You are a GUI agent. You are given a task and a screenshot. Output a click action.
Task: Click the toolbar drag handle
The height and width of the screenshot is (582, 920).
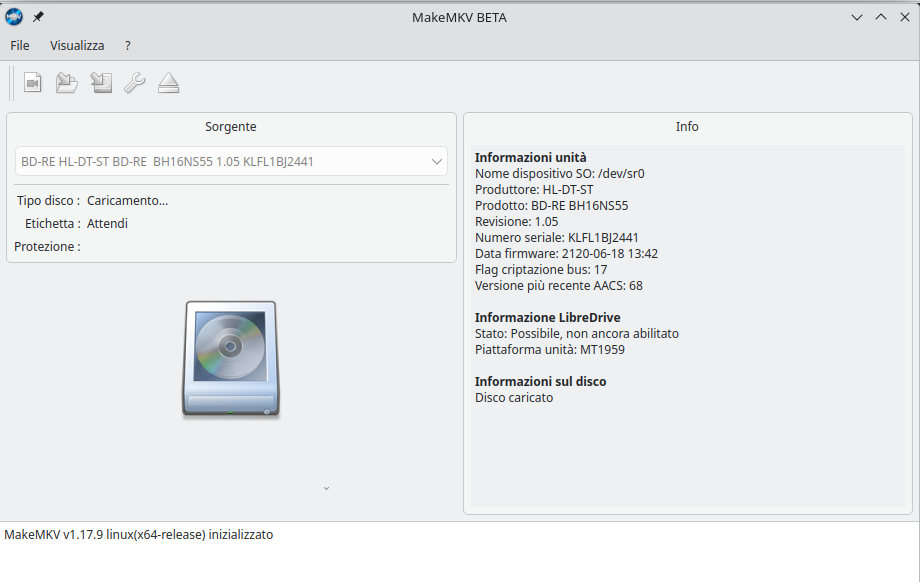[x=11, y=83]
